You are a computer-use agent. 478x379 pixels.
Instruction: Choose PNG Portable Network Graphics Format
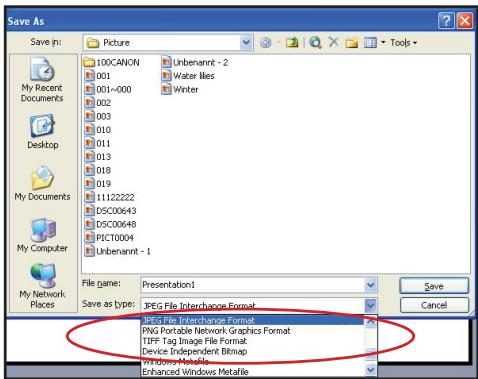[x=253, y=331]
